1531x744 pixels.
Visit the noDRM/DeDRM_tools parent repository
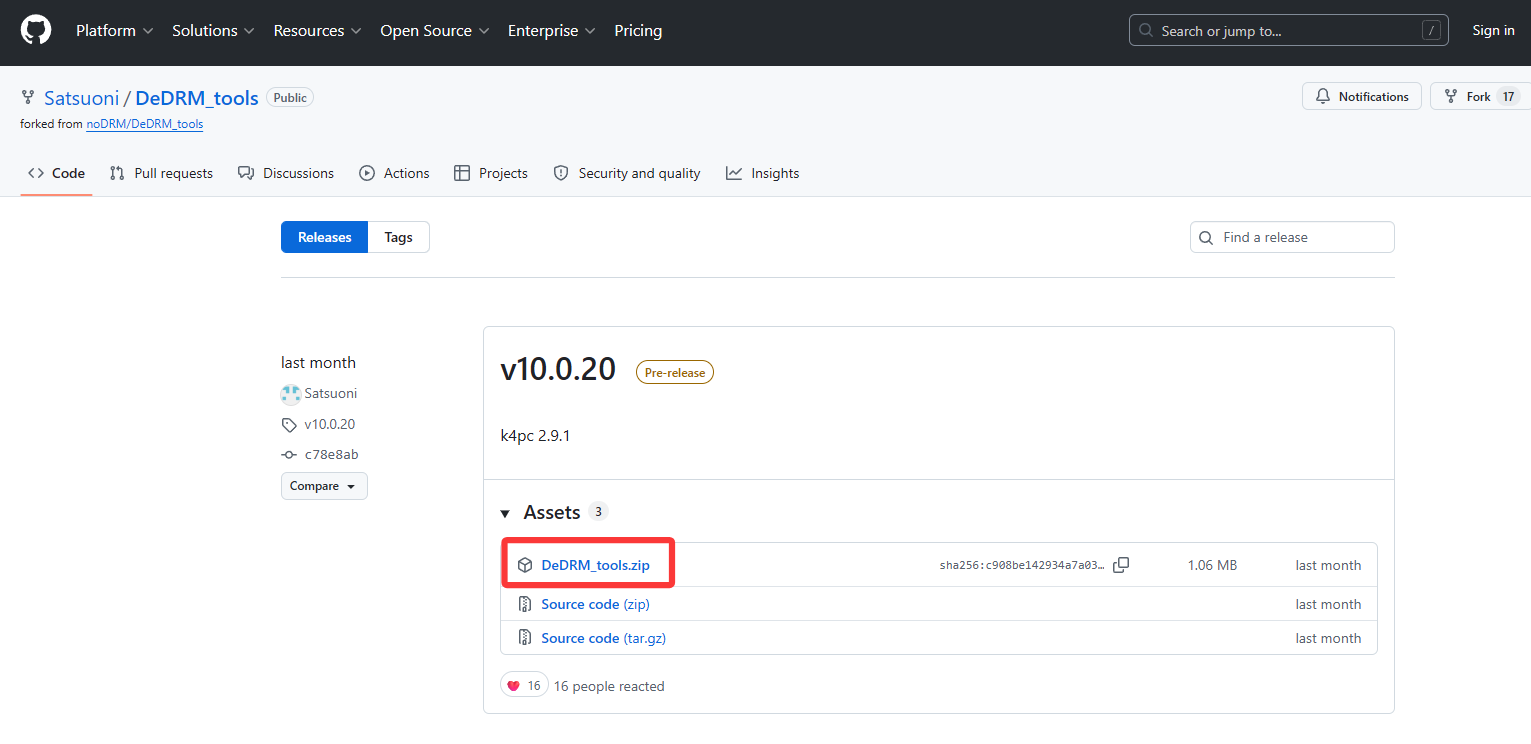tap(145, 124)
